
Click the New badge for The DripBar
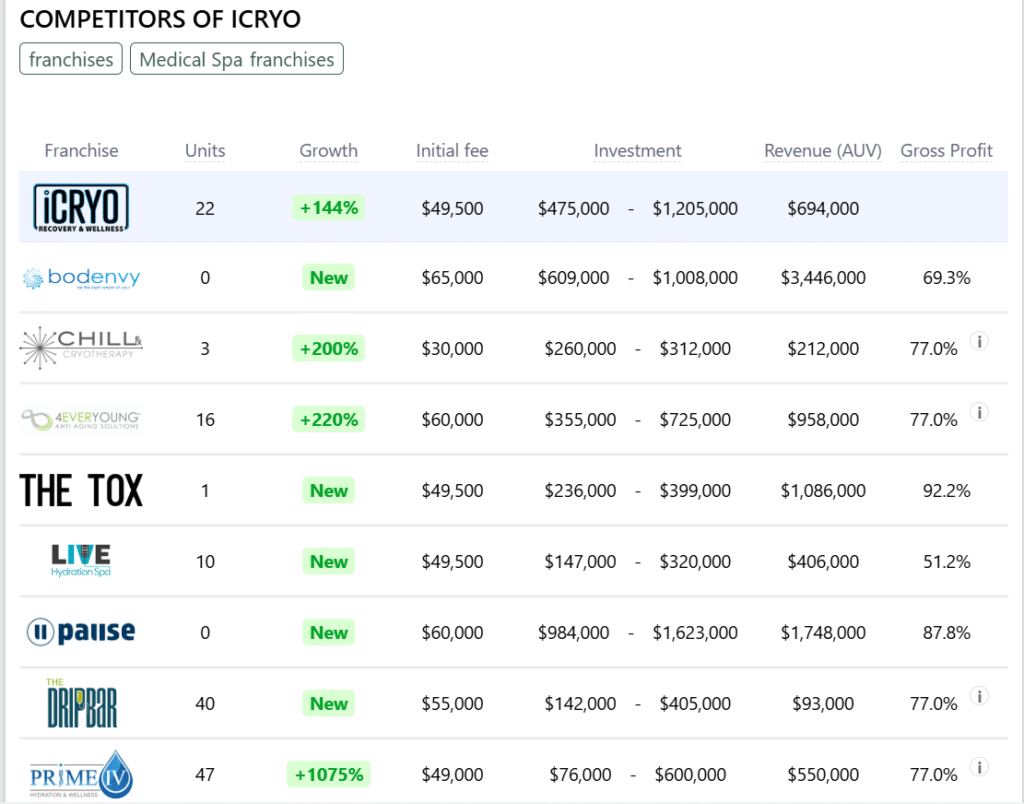(328, 703)
